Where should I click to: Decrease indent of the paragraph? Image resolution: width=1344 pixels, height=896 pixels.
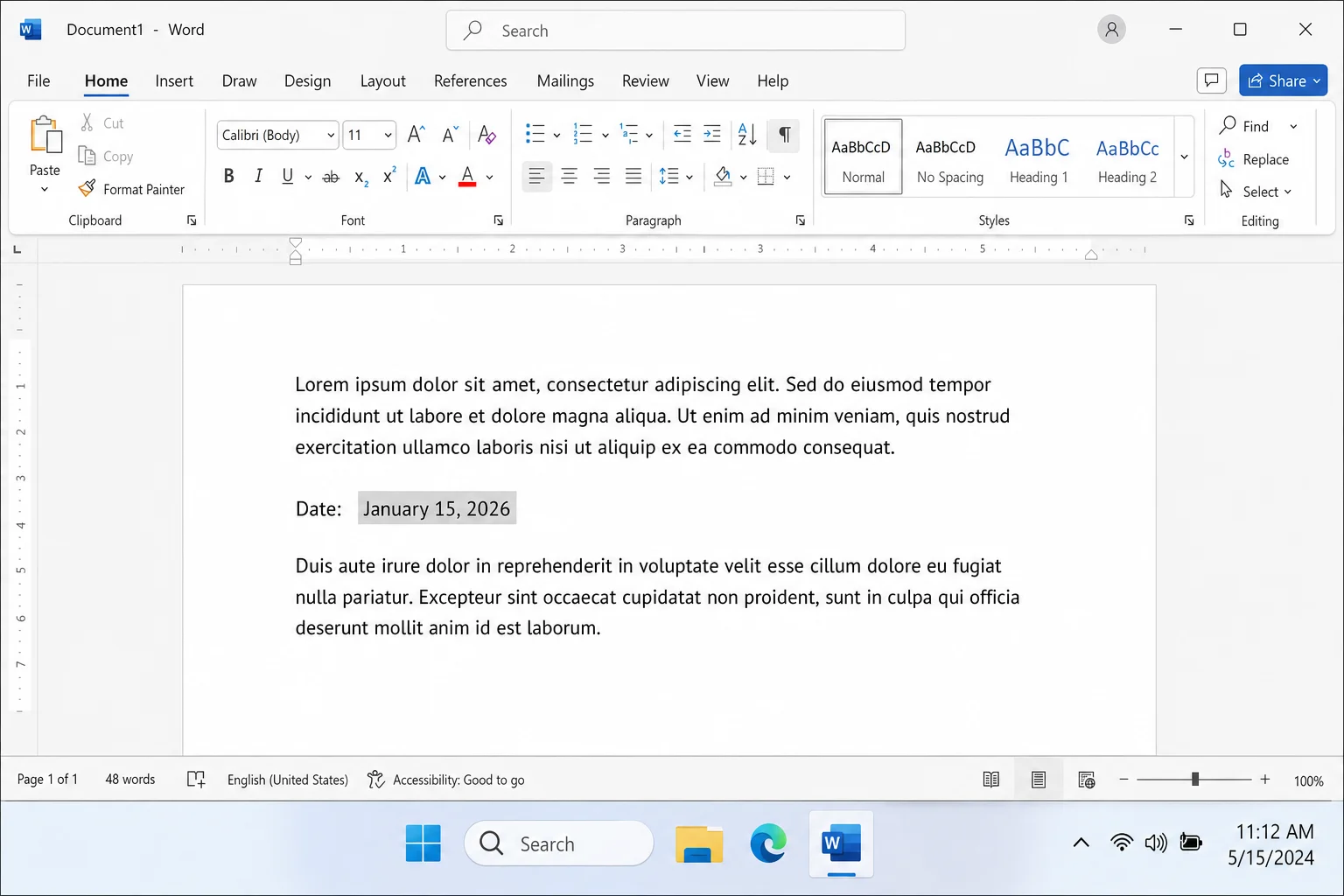682,135
